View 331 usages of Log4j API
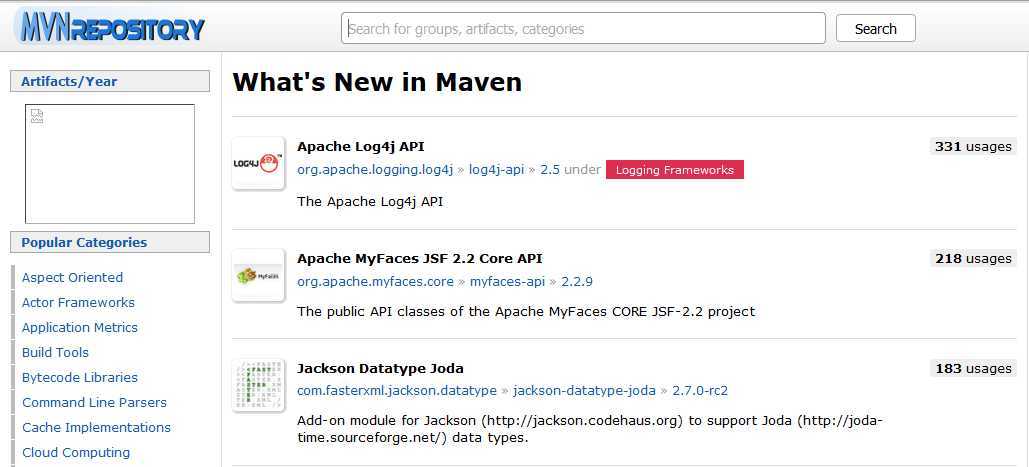This screenshot has height=467, width=1029. pyautogui.click(x=973, y=146)
